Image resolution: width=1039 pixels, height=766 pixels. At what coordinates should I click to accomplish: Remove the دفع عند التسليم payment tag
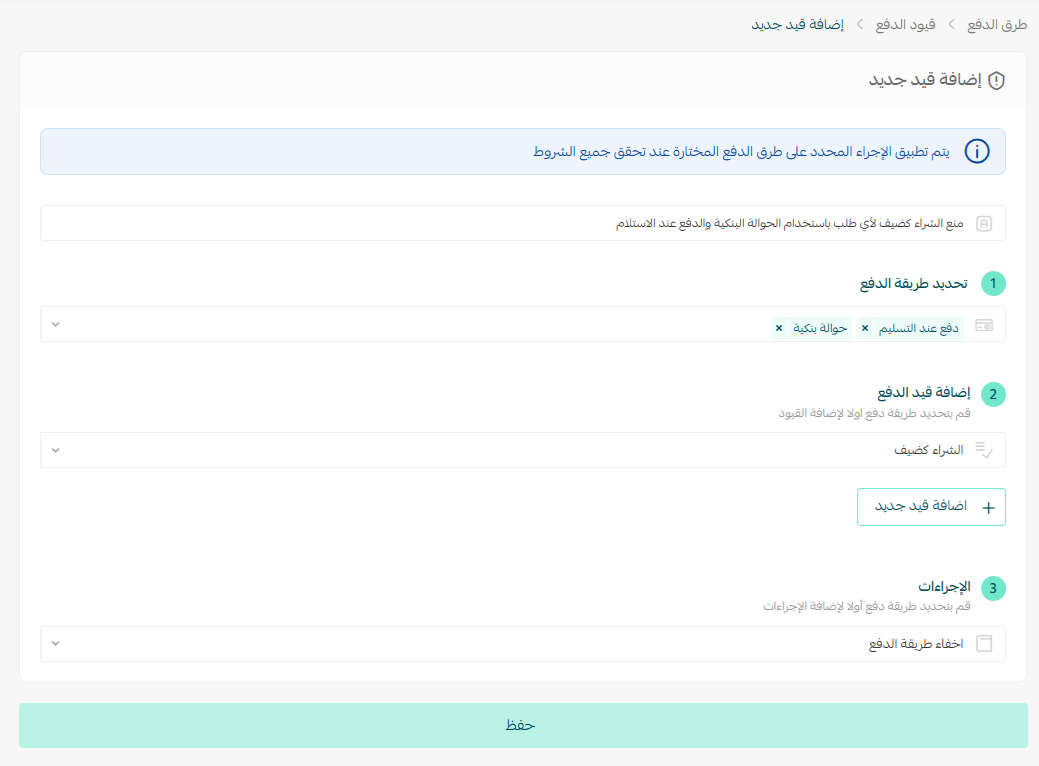pos(864,327)
